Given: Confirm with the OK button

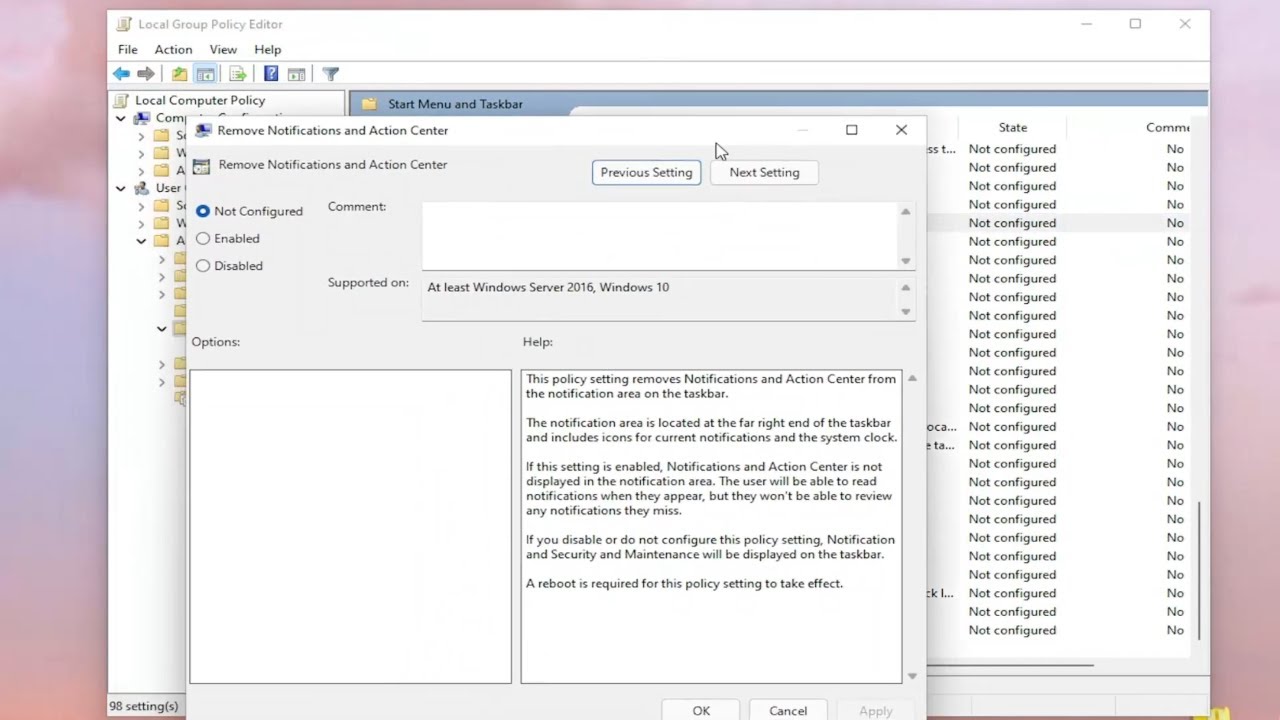Looking at the screenshot, I should [x=701, y=710].
